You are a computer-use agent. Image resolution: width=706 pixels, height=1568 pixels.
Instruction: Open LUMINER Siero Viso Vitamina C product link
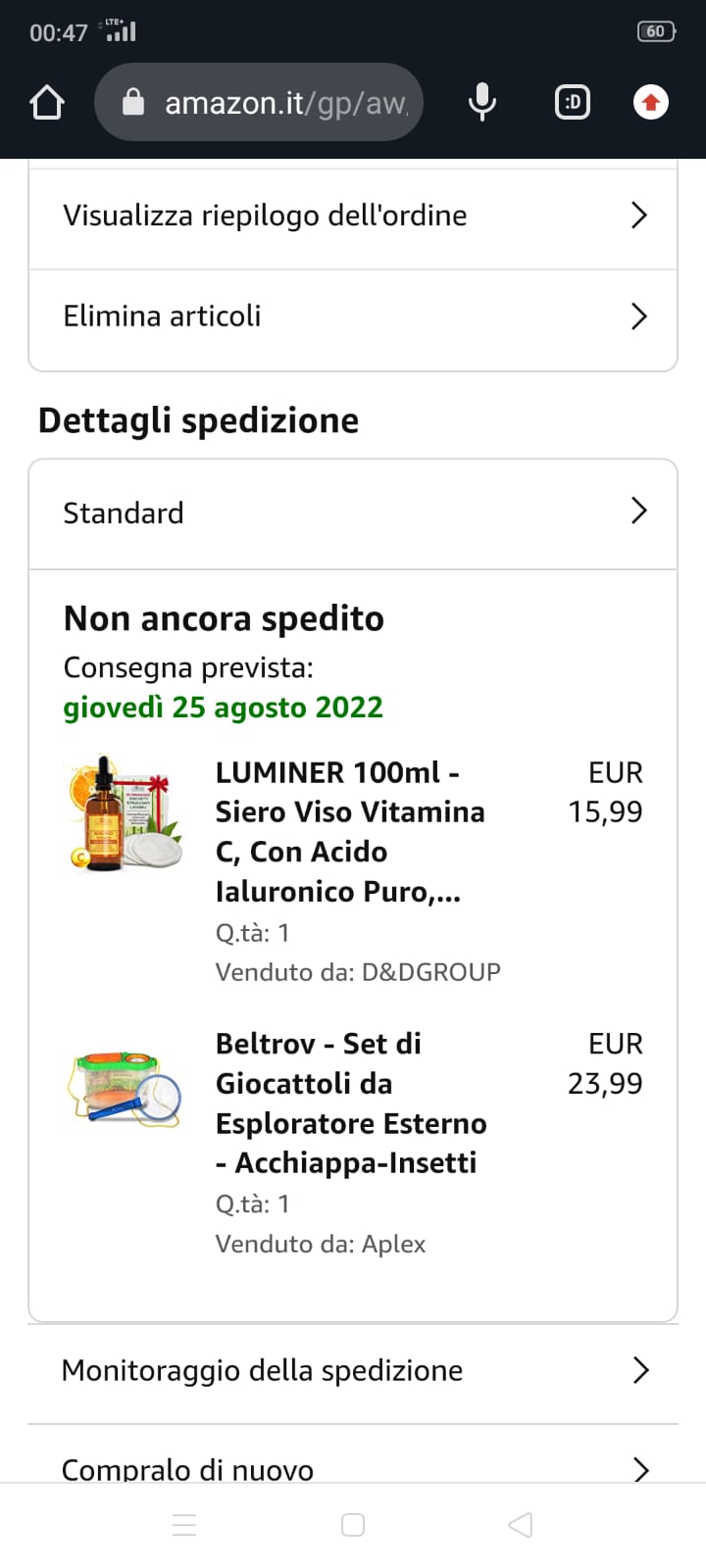coord(350,831)
